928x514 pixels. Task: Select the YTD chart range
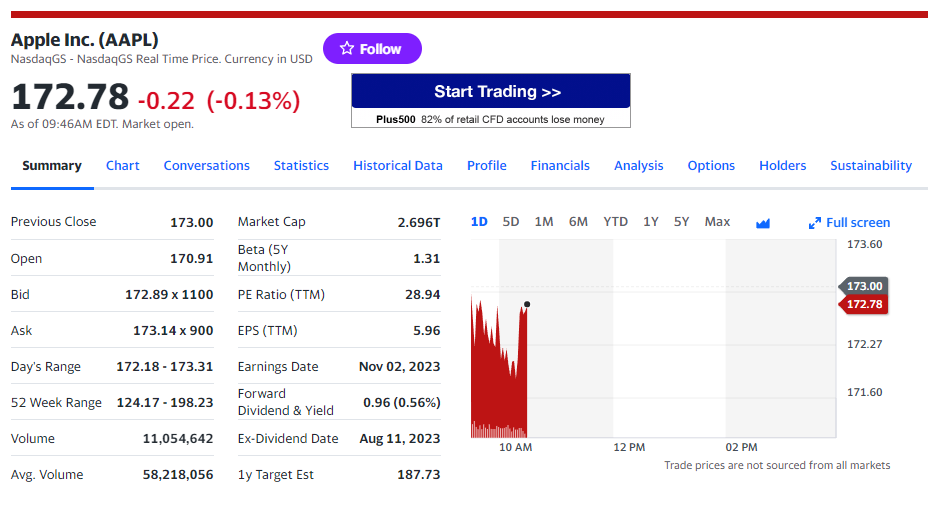pos(616,222)
